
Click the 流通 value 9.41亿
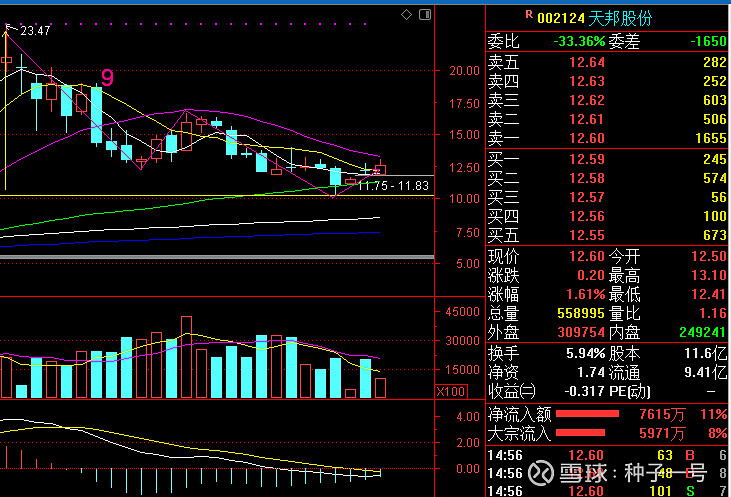705,373
